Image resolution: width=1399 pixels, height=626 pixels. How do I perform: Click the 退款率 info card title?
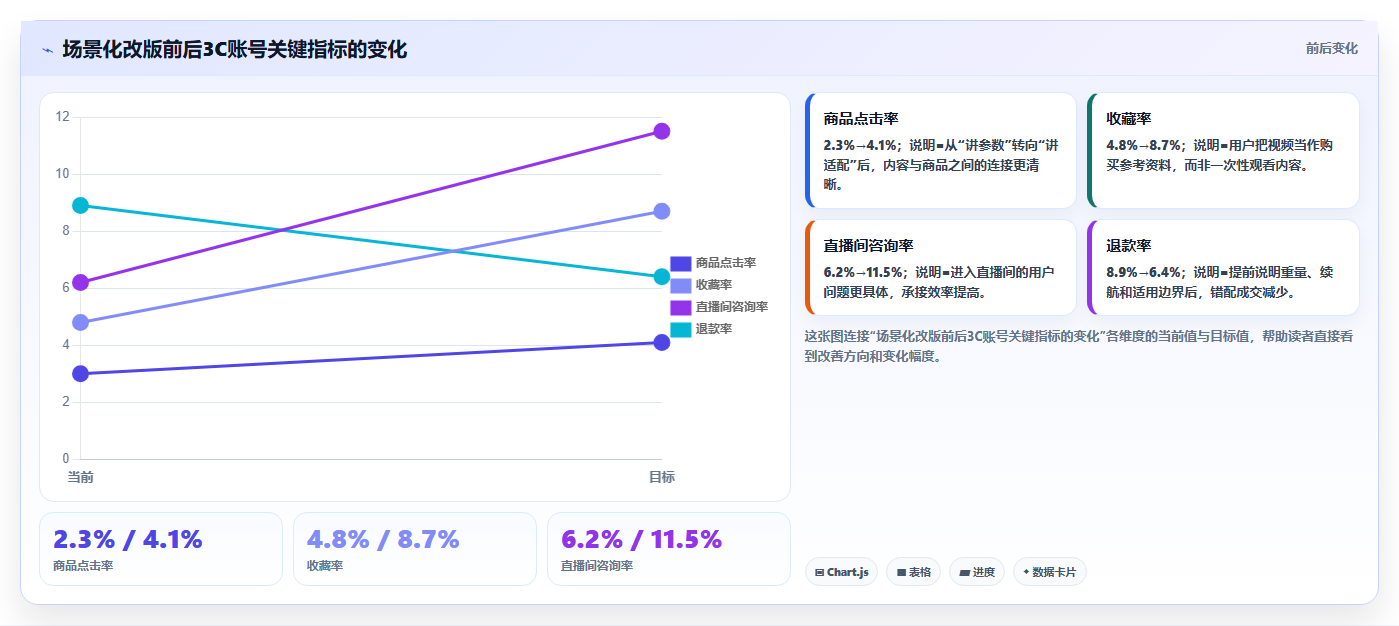click(1128, 245)
